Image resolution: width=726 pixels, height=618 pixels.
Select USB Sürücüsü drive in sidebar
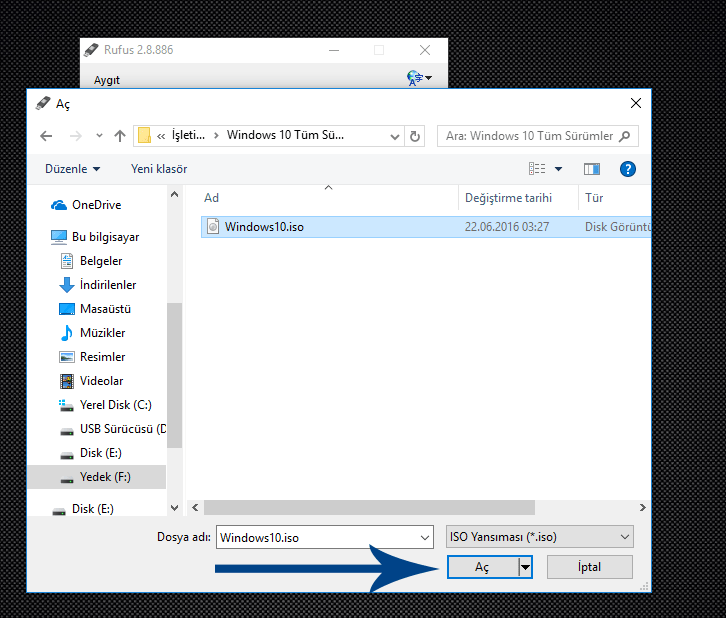(x=113, y=429)
